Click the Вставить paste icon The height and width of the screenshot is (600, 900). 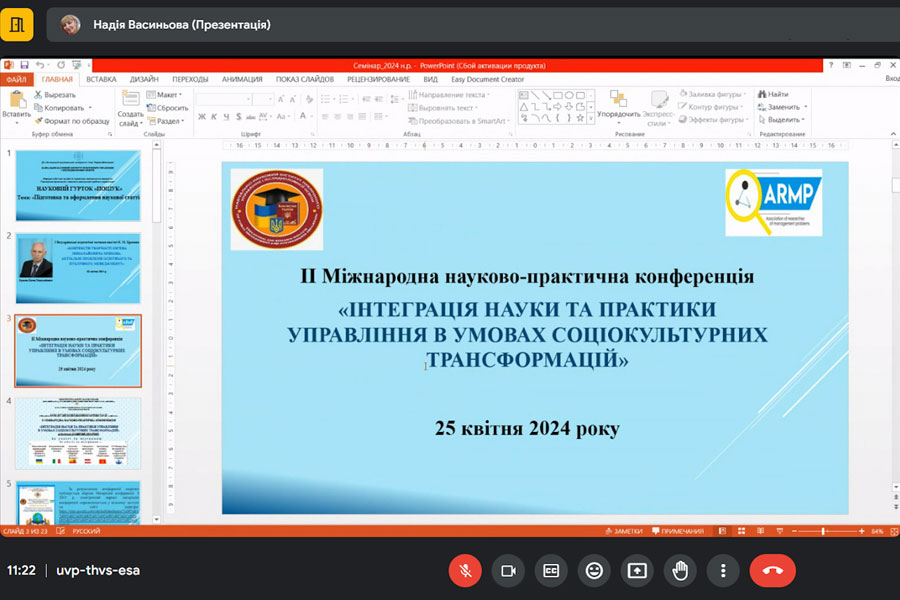pos(17,99)
